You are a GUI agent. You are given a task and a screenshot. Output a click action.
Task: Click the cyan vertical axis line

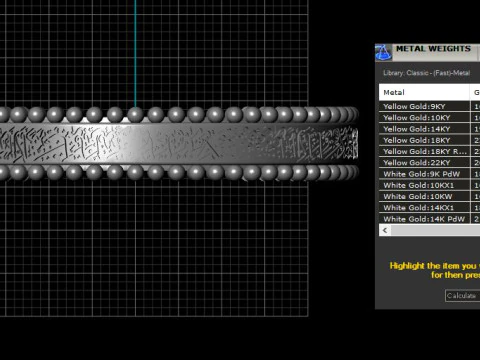[x=135, y=53]
